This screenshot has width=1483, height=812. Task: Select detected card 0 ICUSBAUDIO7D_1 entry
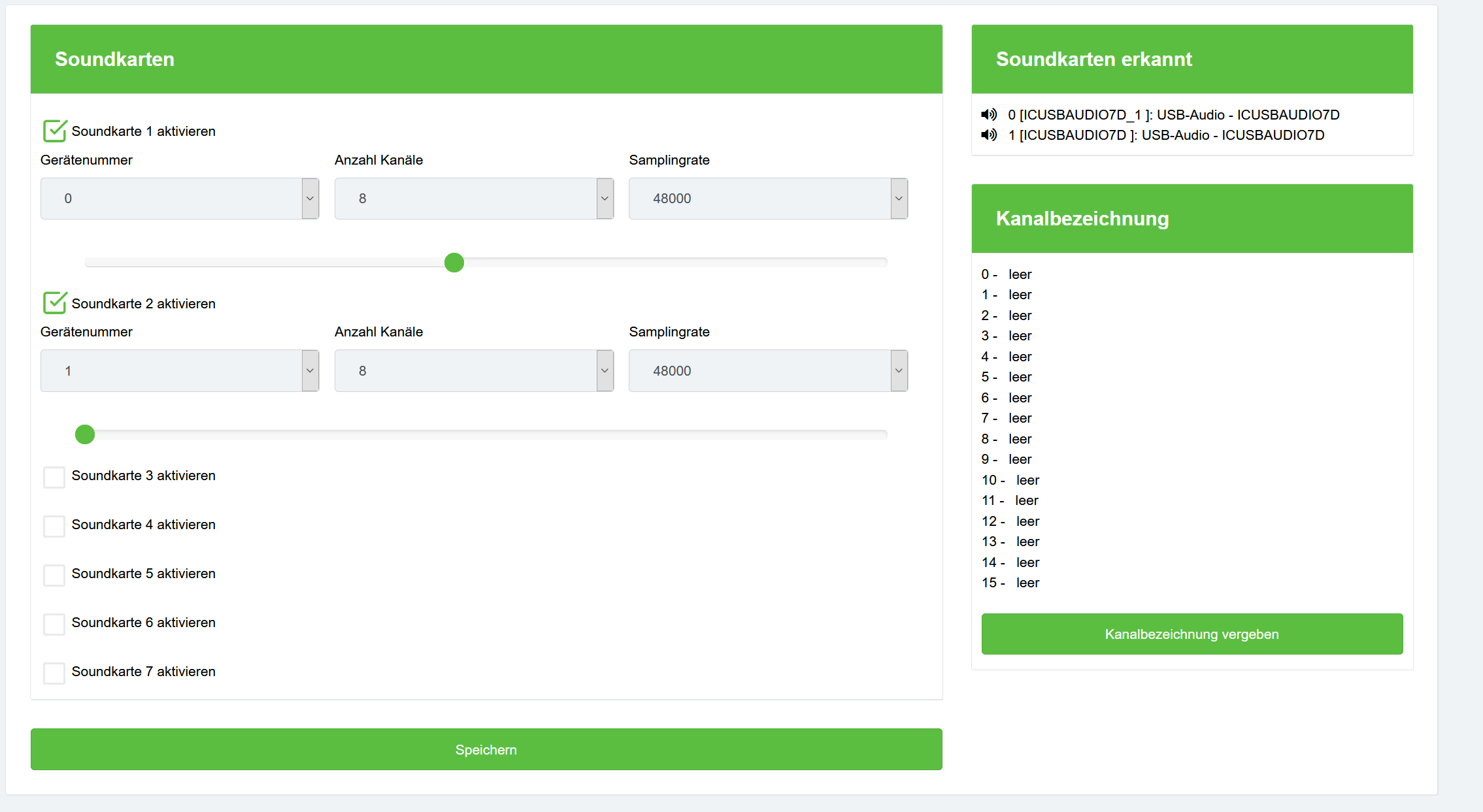click(x=1173, y=115)
